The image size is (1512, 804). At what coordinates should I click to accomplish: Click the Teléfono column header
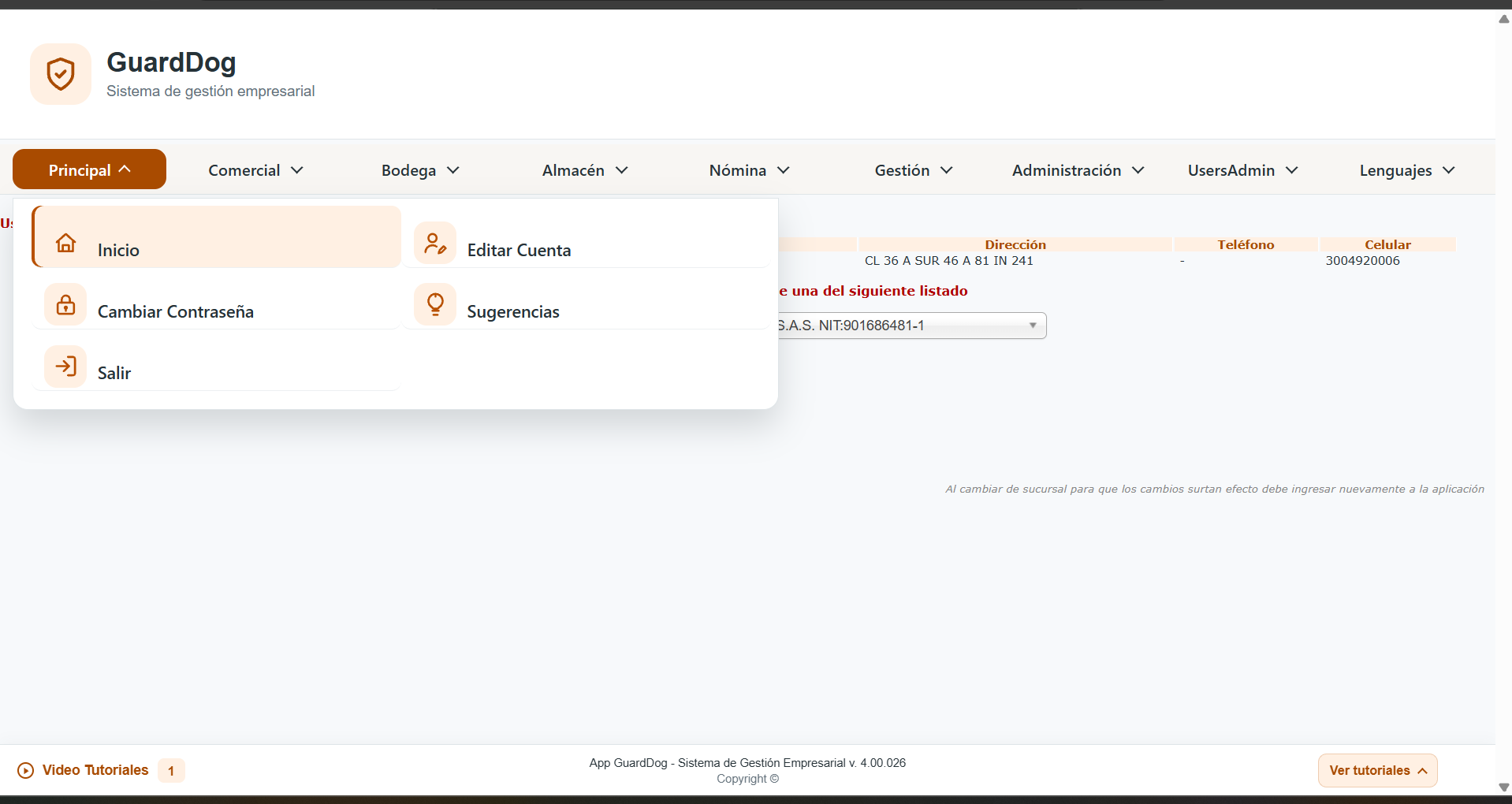pos(1246,244)
